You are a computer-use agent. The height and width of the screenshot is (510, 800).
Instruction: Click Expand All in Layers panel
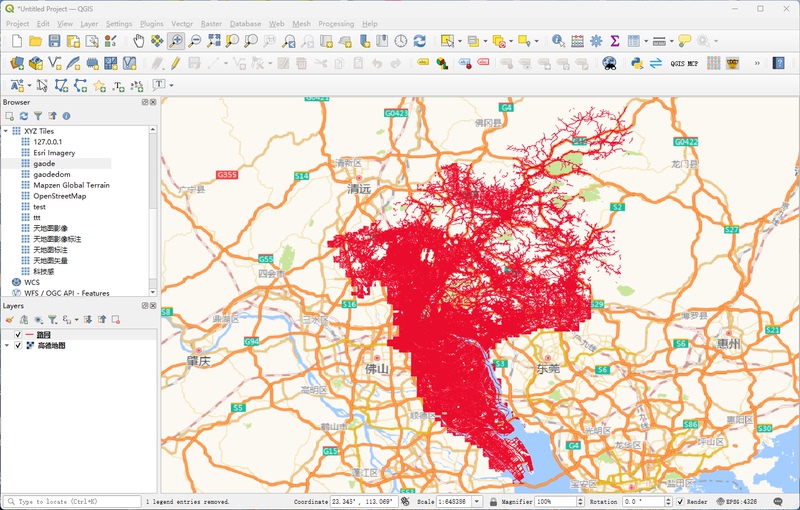(88, 320)
